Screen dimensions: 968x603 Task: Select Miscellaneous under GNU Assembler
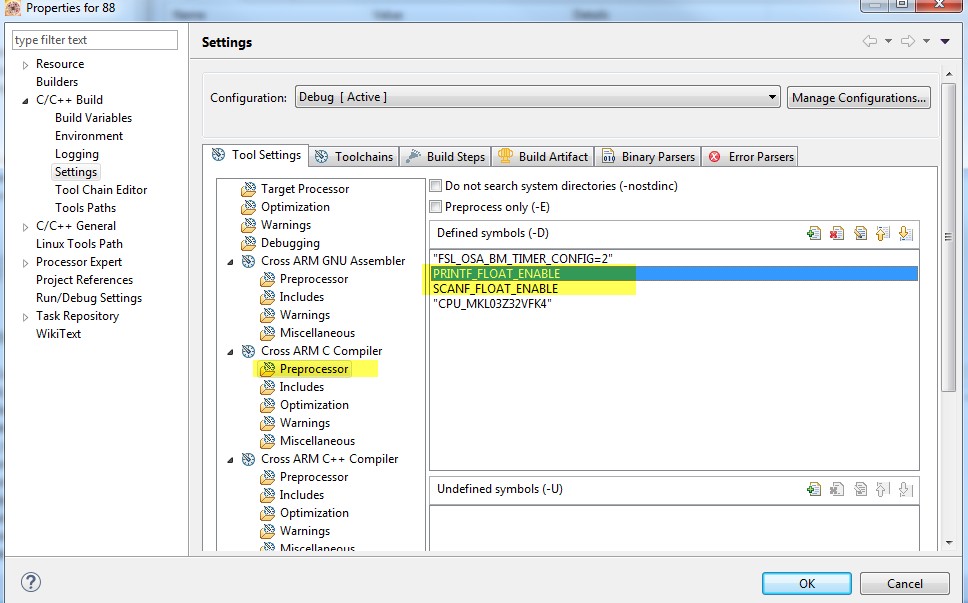point(317,333)
